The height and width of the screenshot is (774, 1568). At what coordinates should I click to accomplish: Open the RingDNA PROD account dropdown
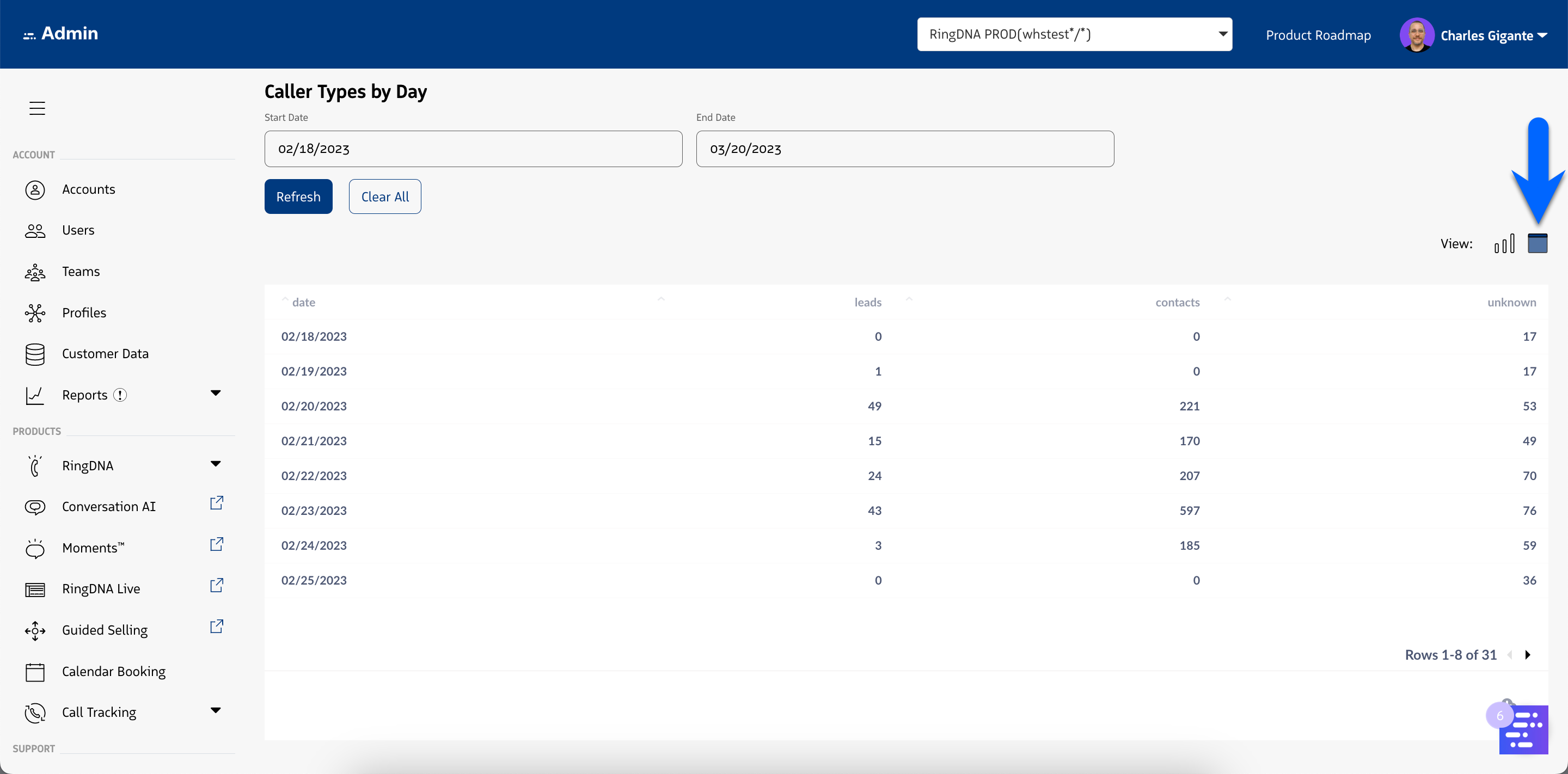coord(1074,35)
